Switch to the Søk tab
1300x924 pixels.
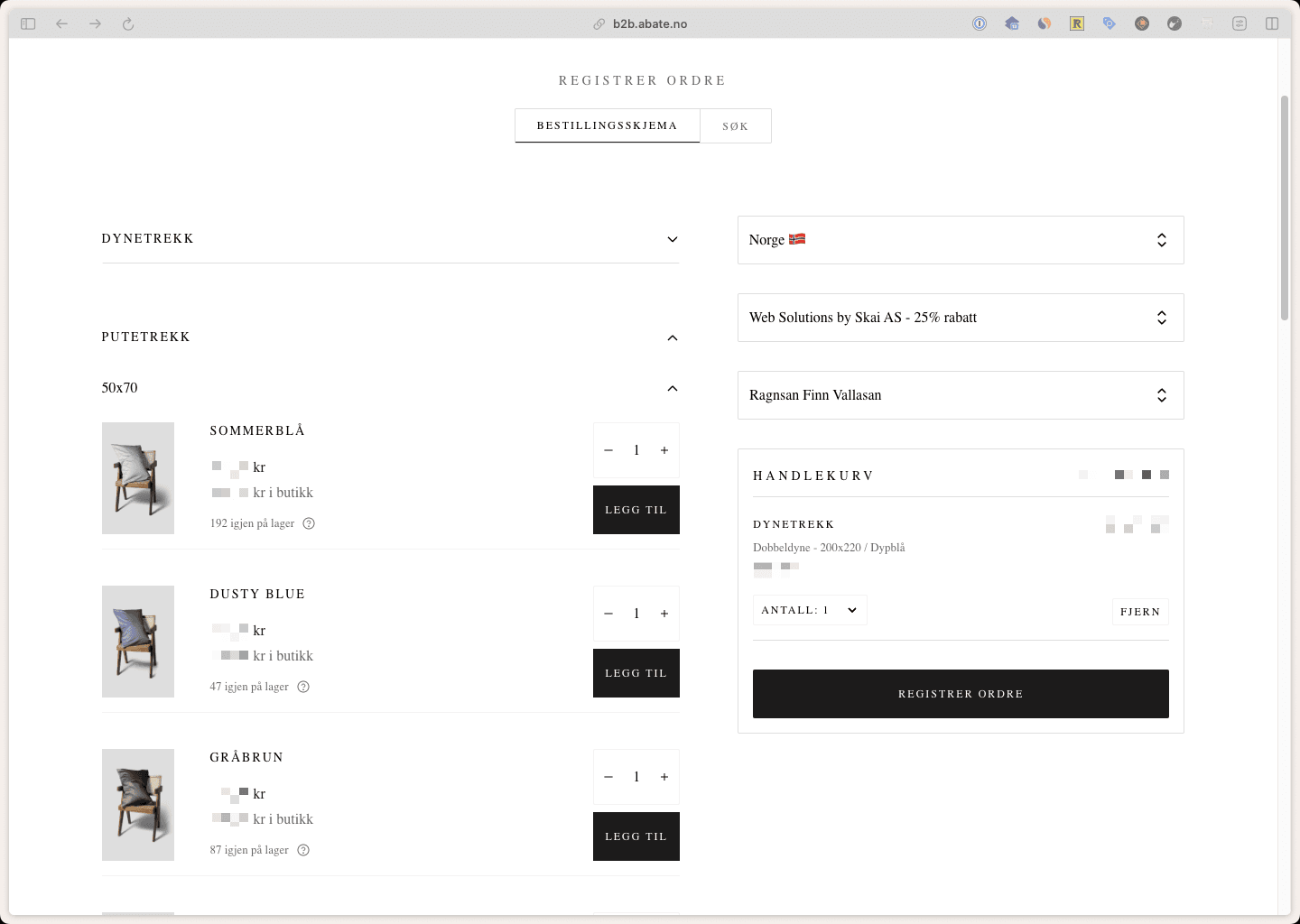click(x=735, y=126)
